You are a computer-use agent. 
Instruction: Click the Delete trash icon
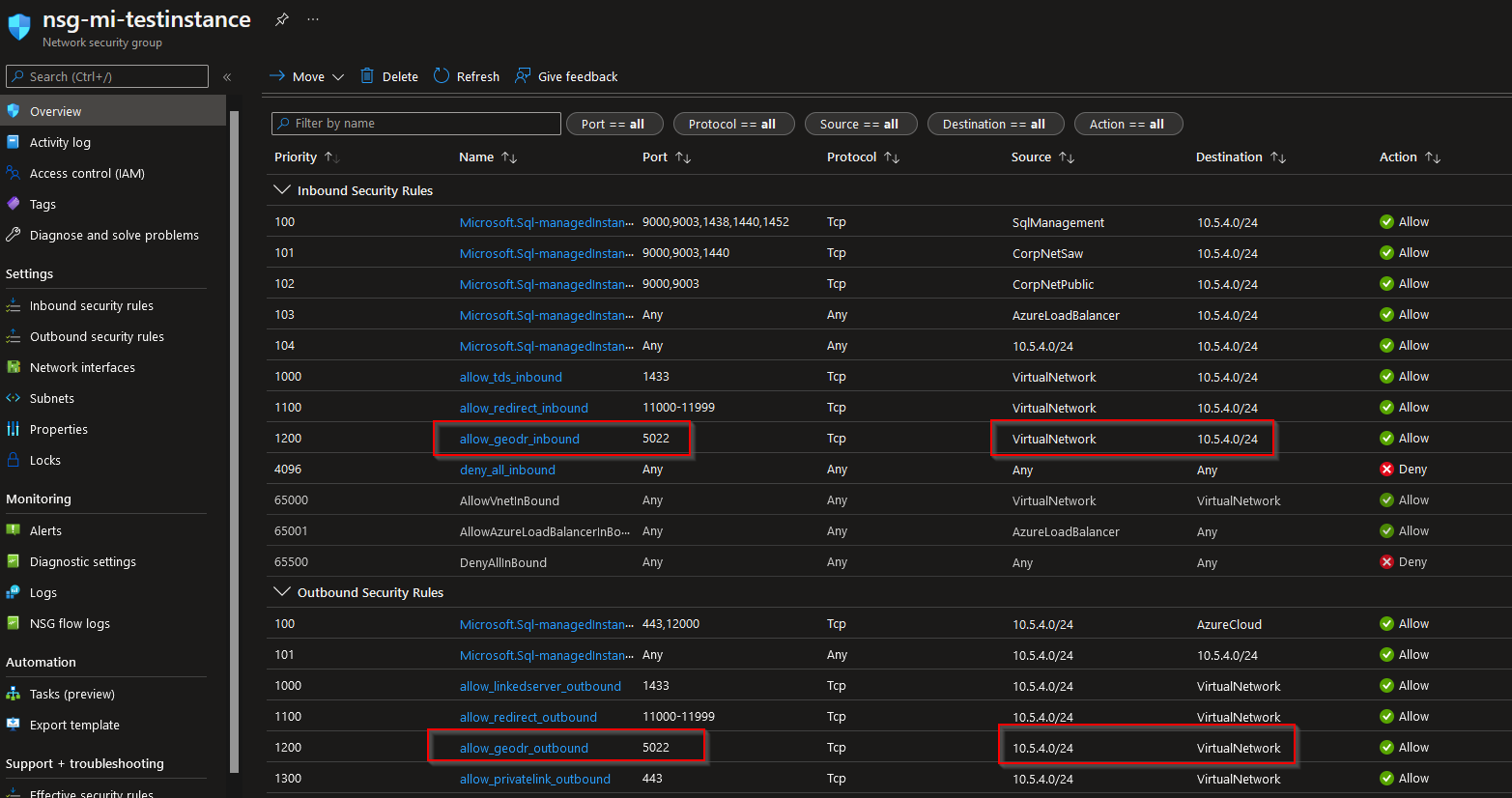(367, 76)
